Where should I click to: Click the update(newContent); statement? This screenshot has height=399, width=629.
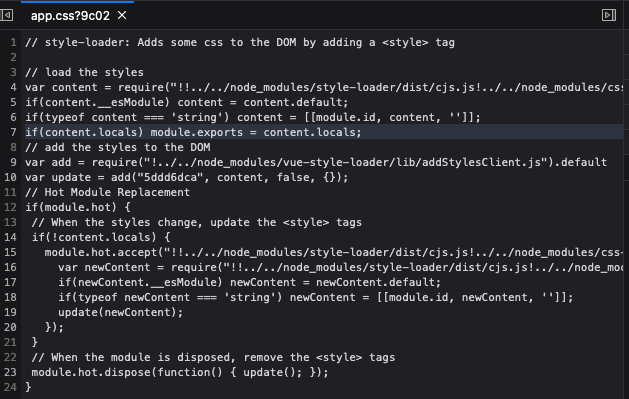tap(120, 312)
